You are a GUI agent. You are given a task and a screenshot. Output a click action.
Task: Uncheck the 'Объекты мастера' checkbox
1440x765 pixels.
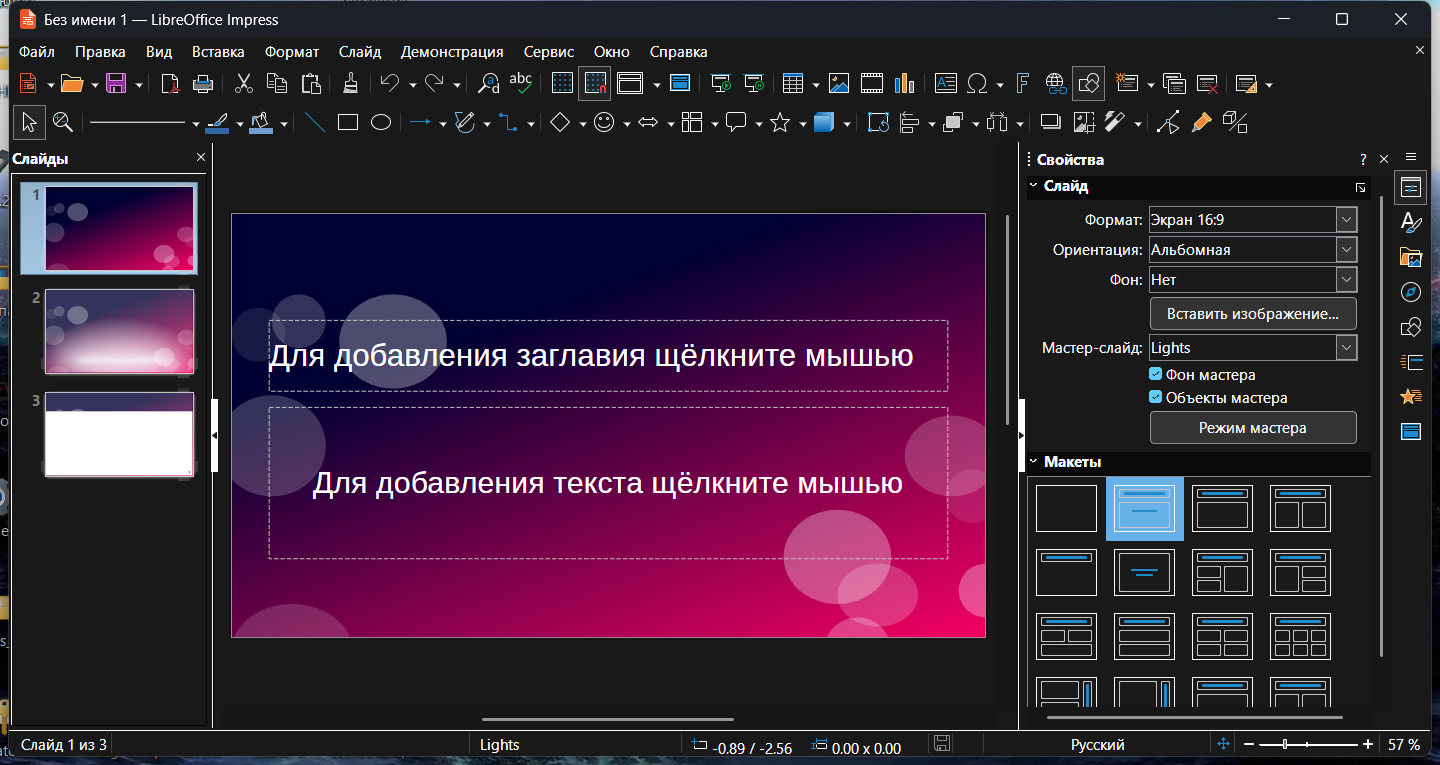[x=1156, y=398]
